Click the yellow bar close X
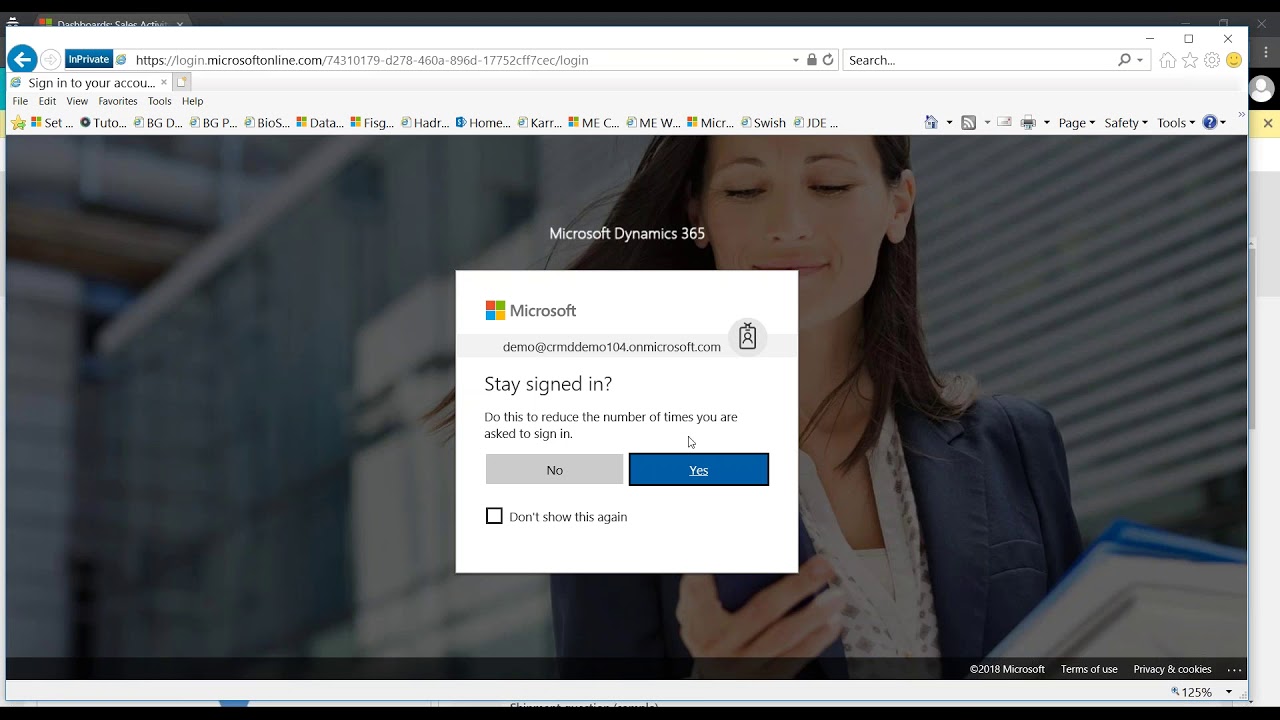Image resolution: width=1280 pixels, height=720 pixels. pyautogui.click(x=1268, y=123)
